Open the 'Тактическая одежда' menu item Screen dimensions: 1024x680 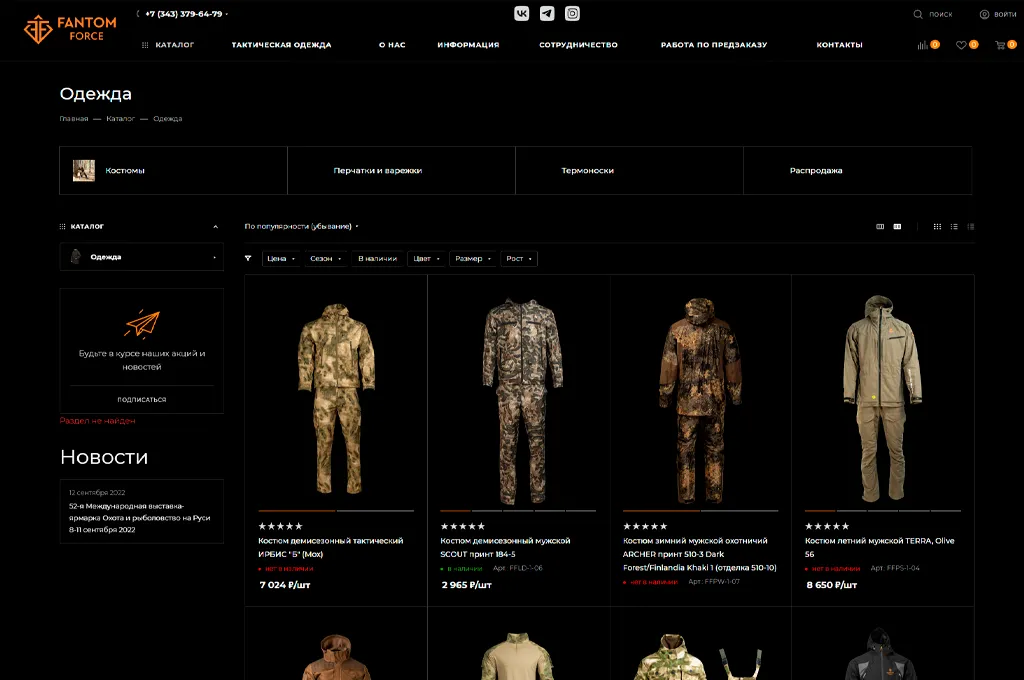[281, 45]
